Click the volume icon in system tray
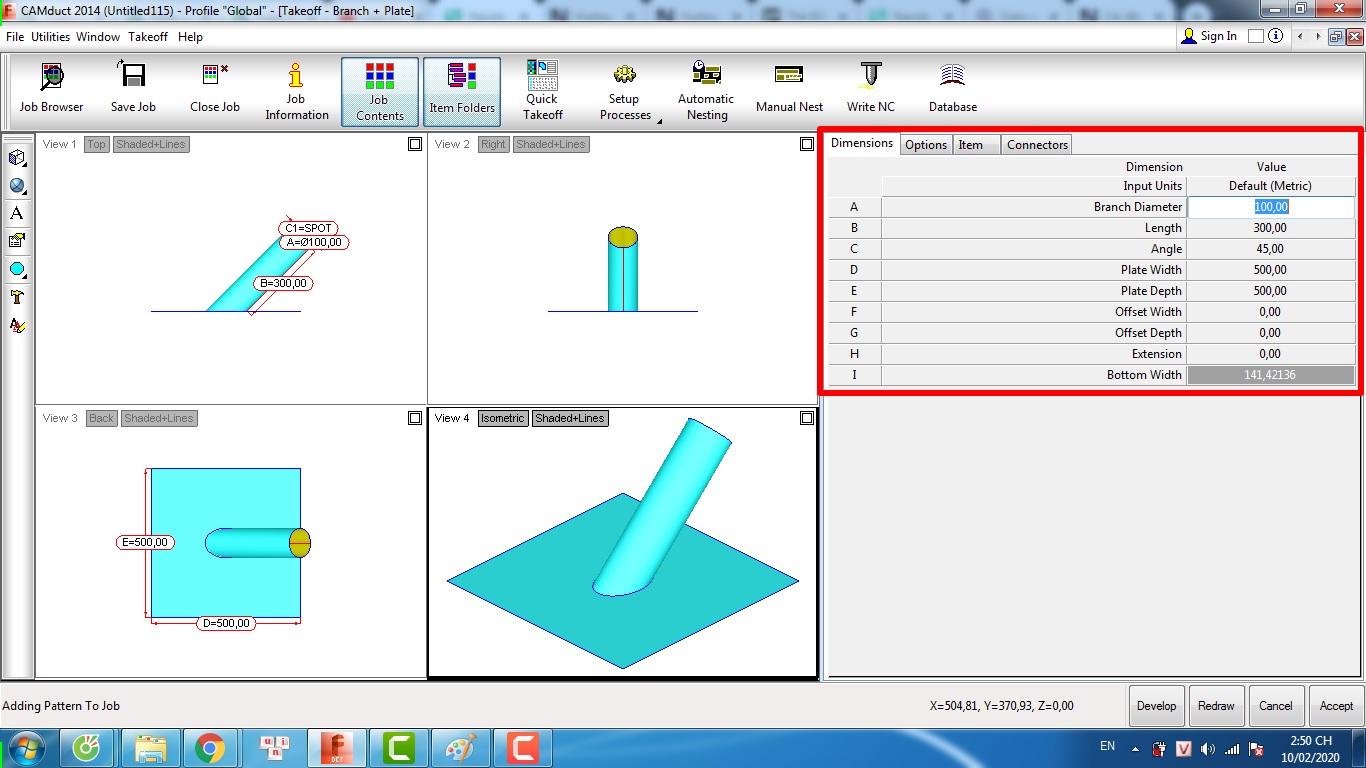The image size is (1366, 768). pyautogui.click(x=1208, y=748)
